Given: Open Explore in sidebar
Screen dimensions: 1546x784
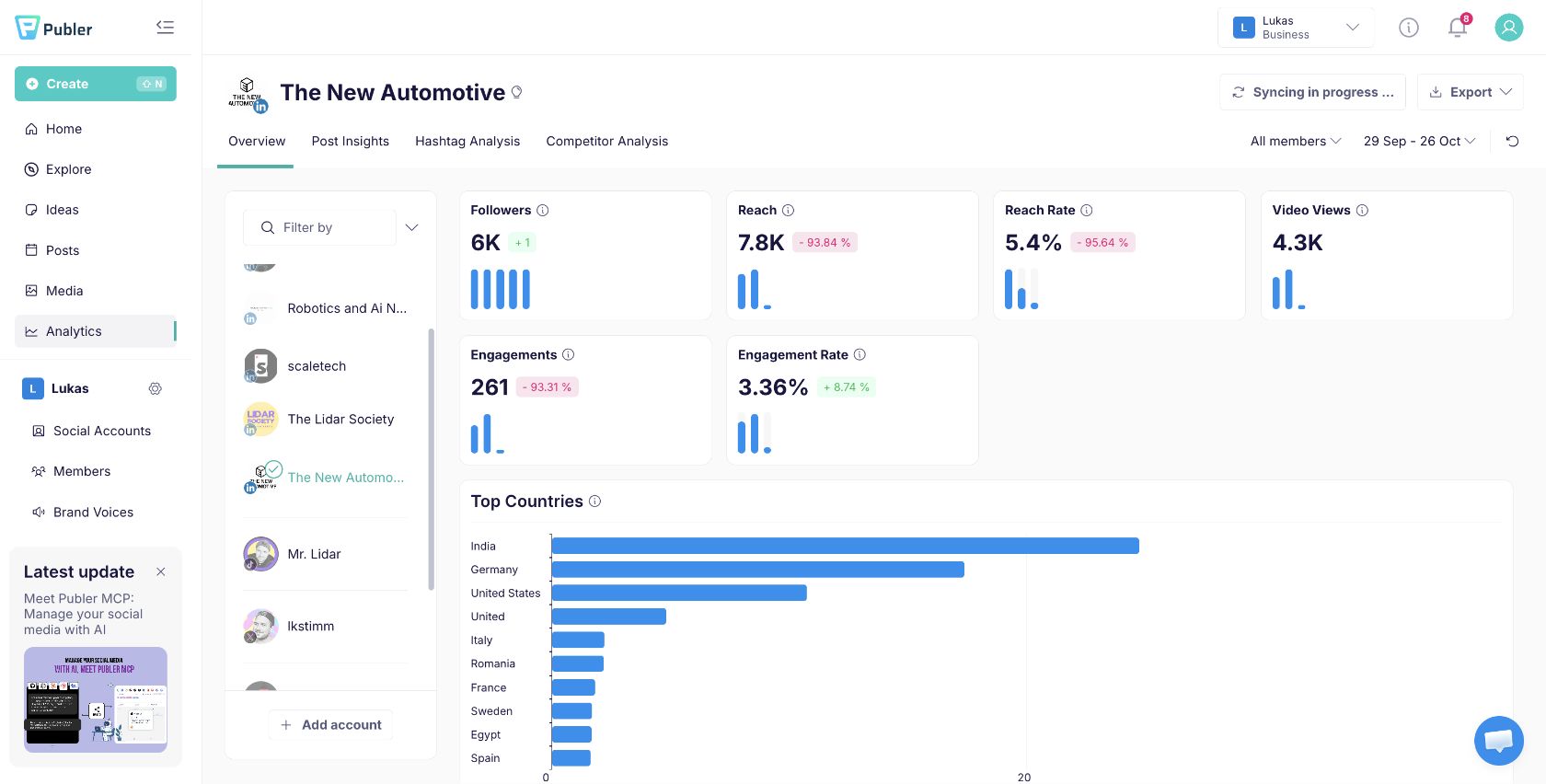Looking at the screenshot, I should point(96,169).
